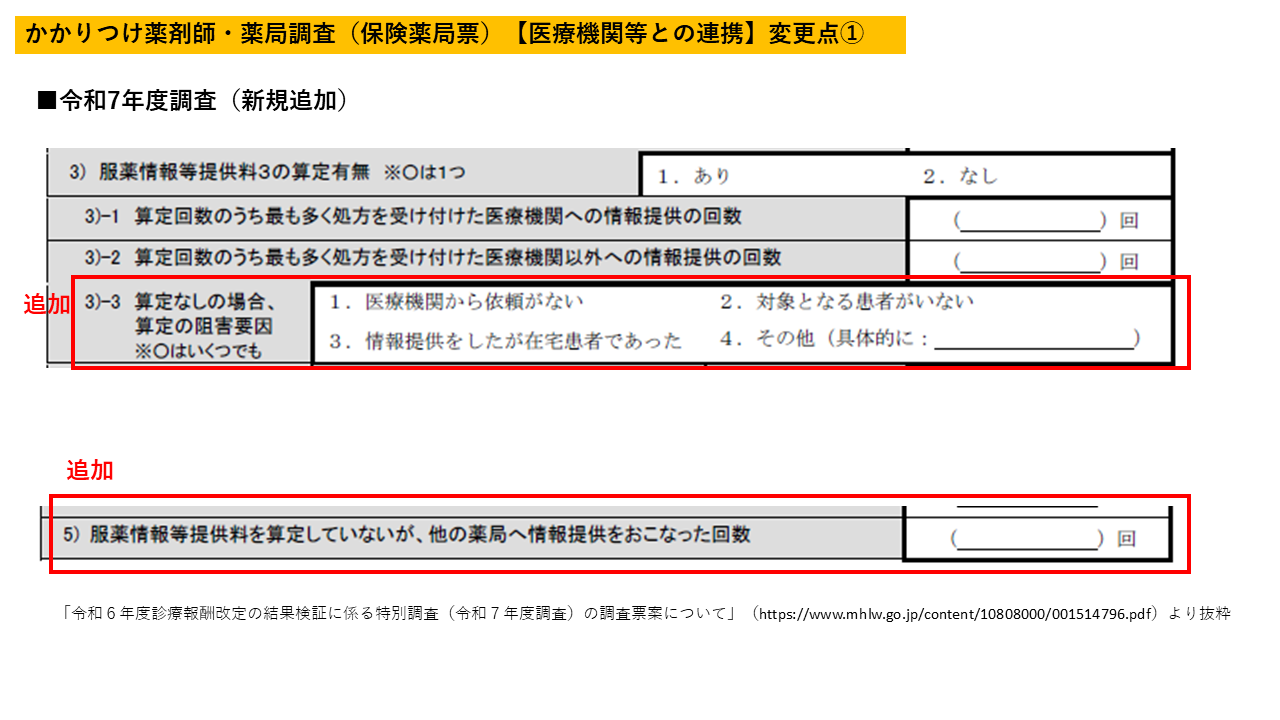Click the その他 具体的に blank line
The image size is (1280, 720).
pyautogui.click(x=1032, y=341)
